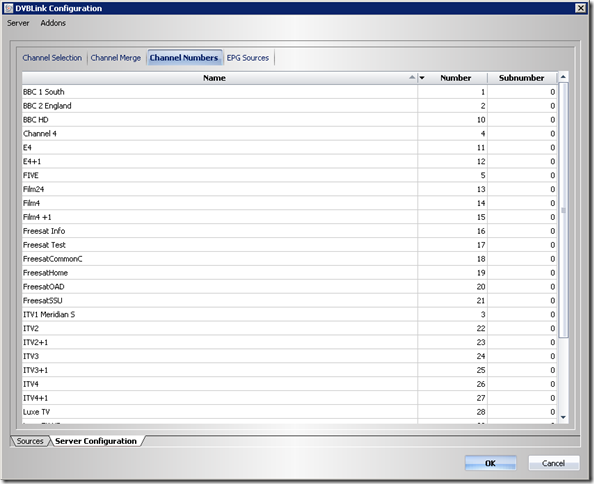Select the Film24 channel name
This screenshot has width=594, height=484.
pyautogui.click(x=33, y=189)
